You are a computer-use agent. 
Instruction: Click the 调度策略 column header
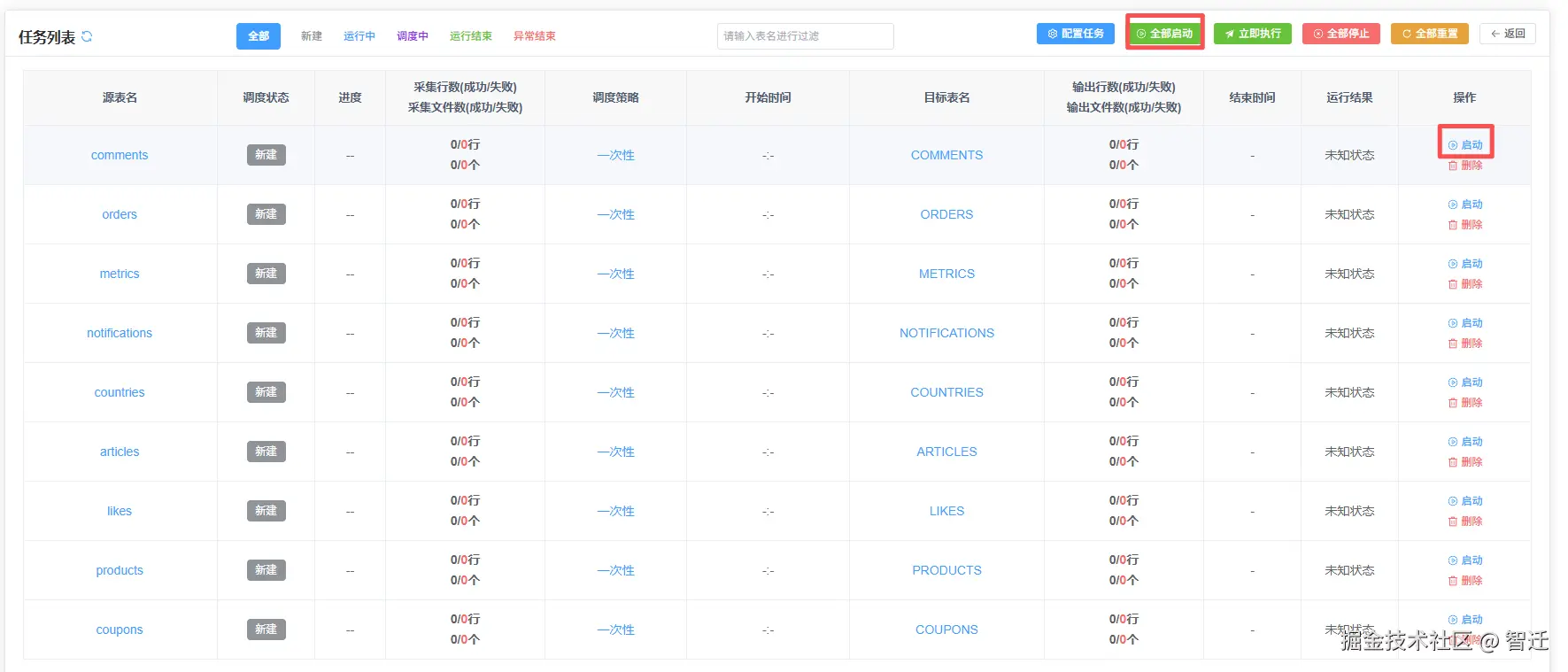pos(615,97)
